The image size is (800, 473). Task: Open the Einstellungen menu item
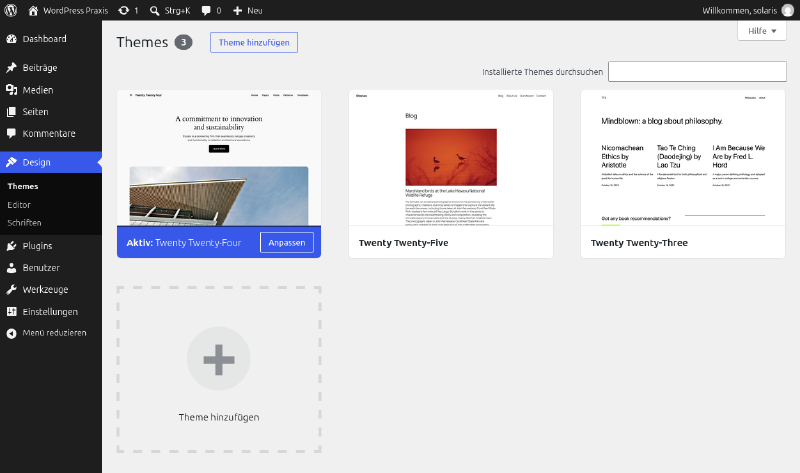(51, 311)
